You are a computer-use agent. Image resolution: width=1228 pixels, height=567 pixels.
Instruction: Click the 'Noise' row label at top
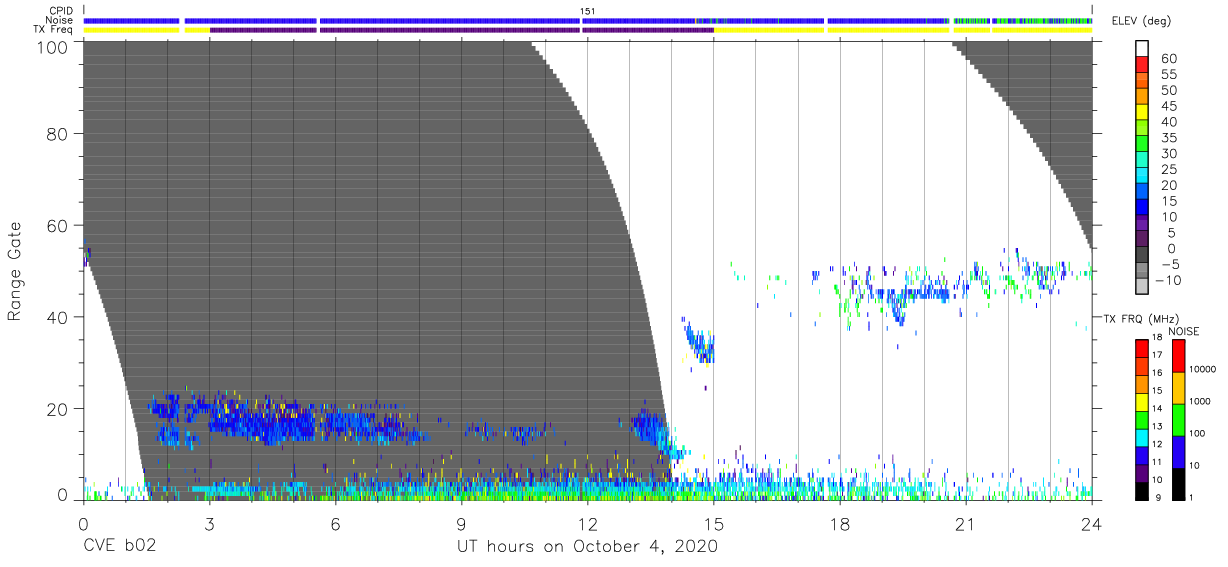[x=61, y=20]
